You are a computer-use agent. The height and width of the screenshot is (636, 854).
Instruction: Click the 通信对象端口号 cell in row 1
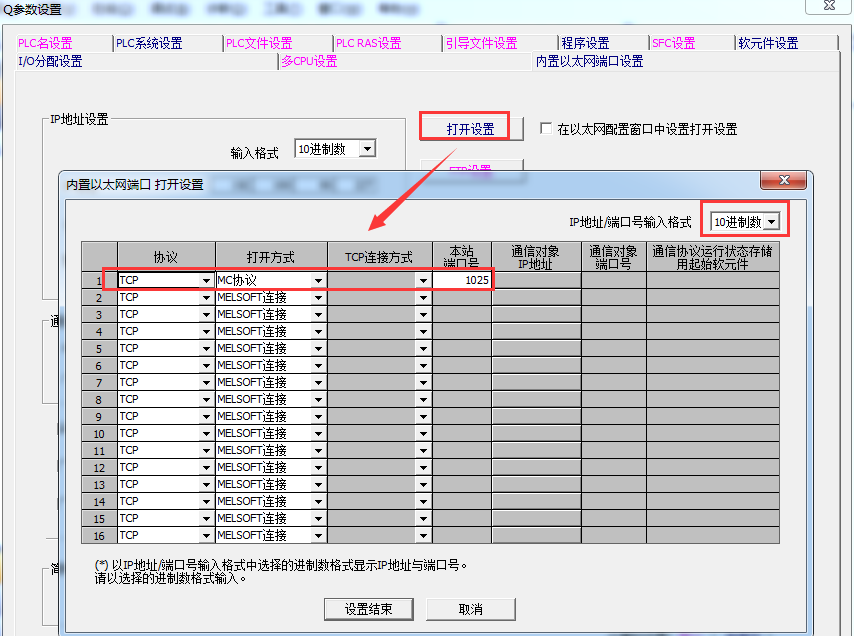[x=614, y=280]
